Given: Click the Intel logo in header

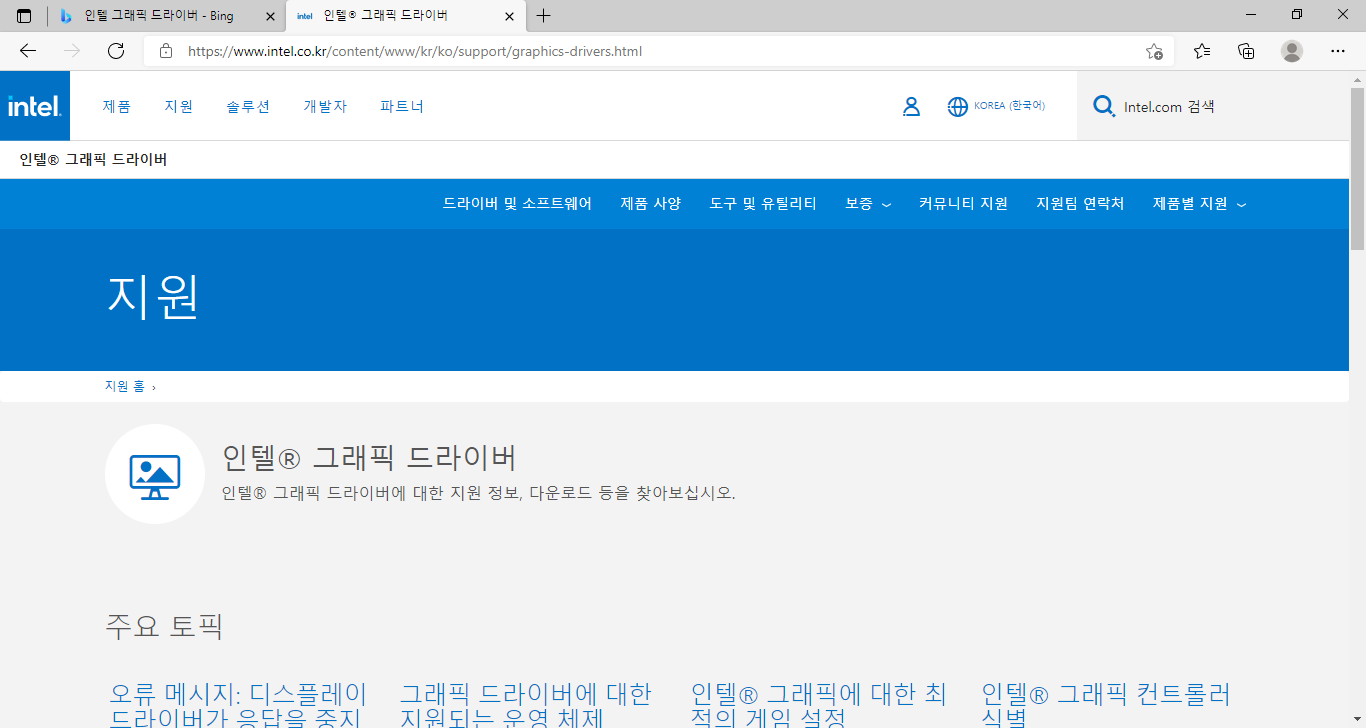Looking at the screenshot, I should click(x=35, y=106).
